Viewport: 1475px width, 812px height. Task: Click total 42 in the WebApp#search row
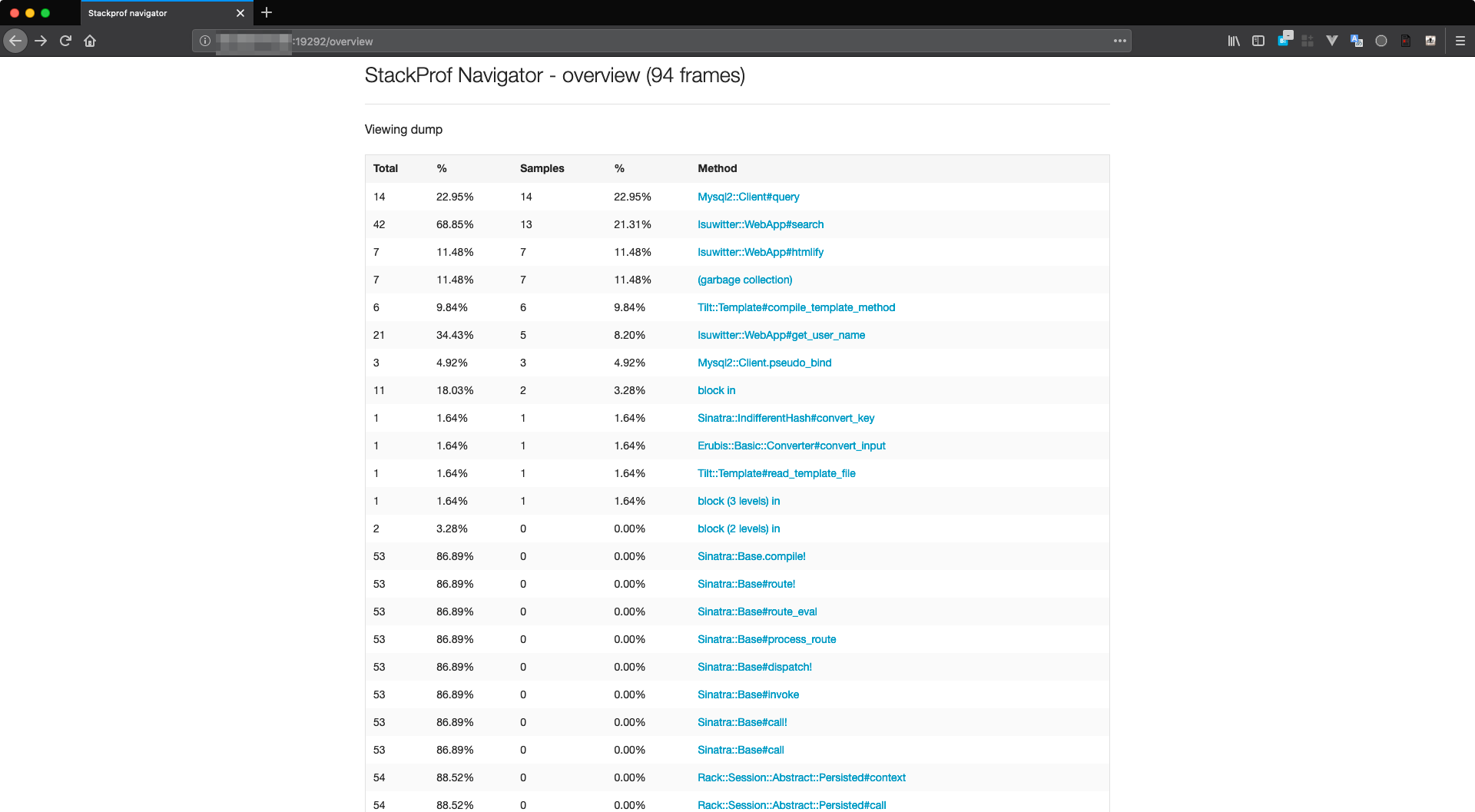380,224
